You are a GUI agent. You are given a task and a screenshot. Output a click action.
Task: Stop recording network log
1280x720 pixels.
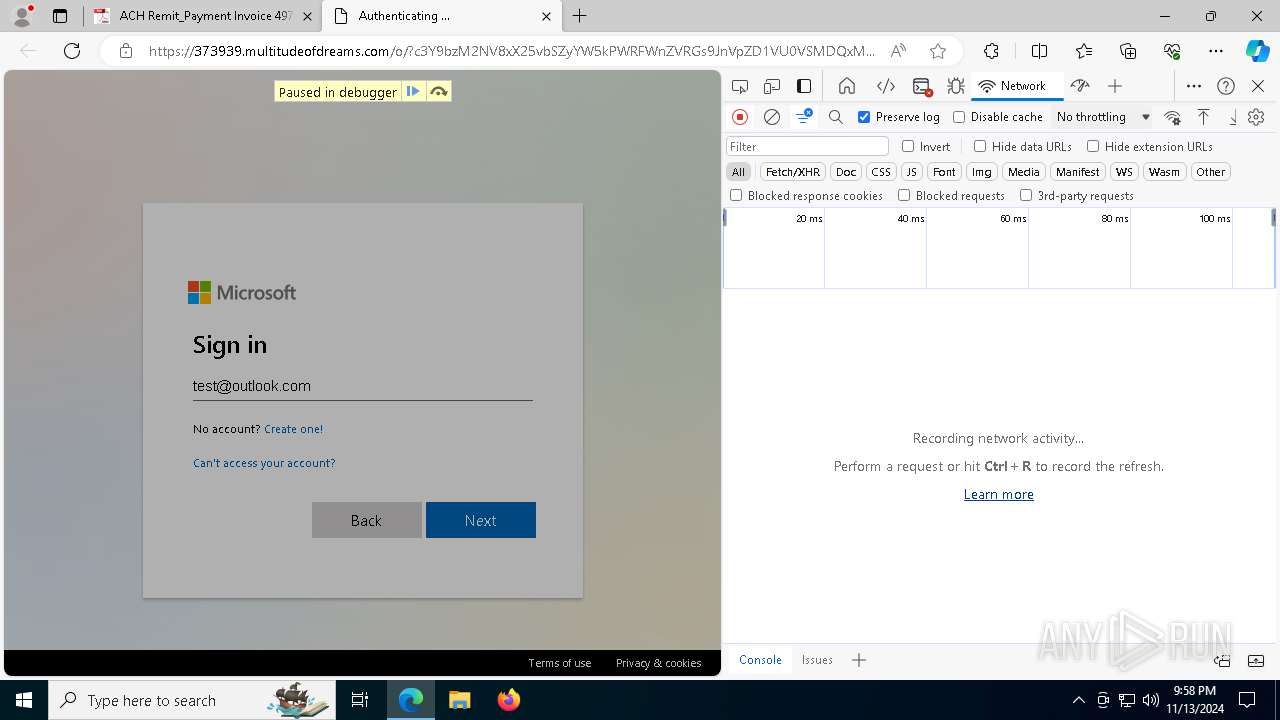point(740,117)
